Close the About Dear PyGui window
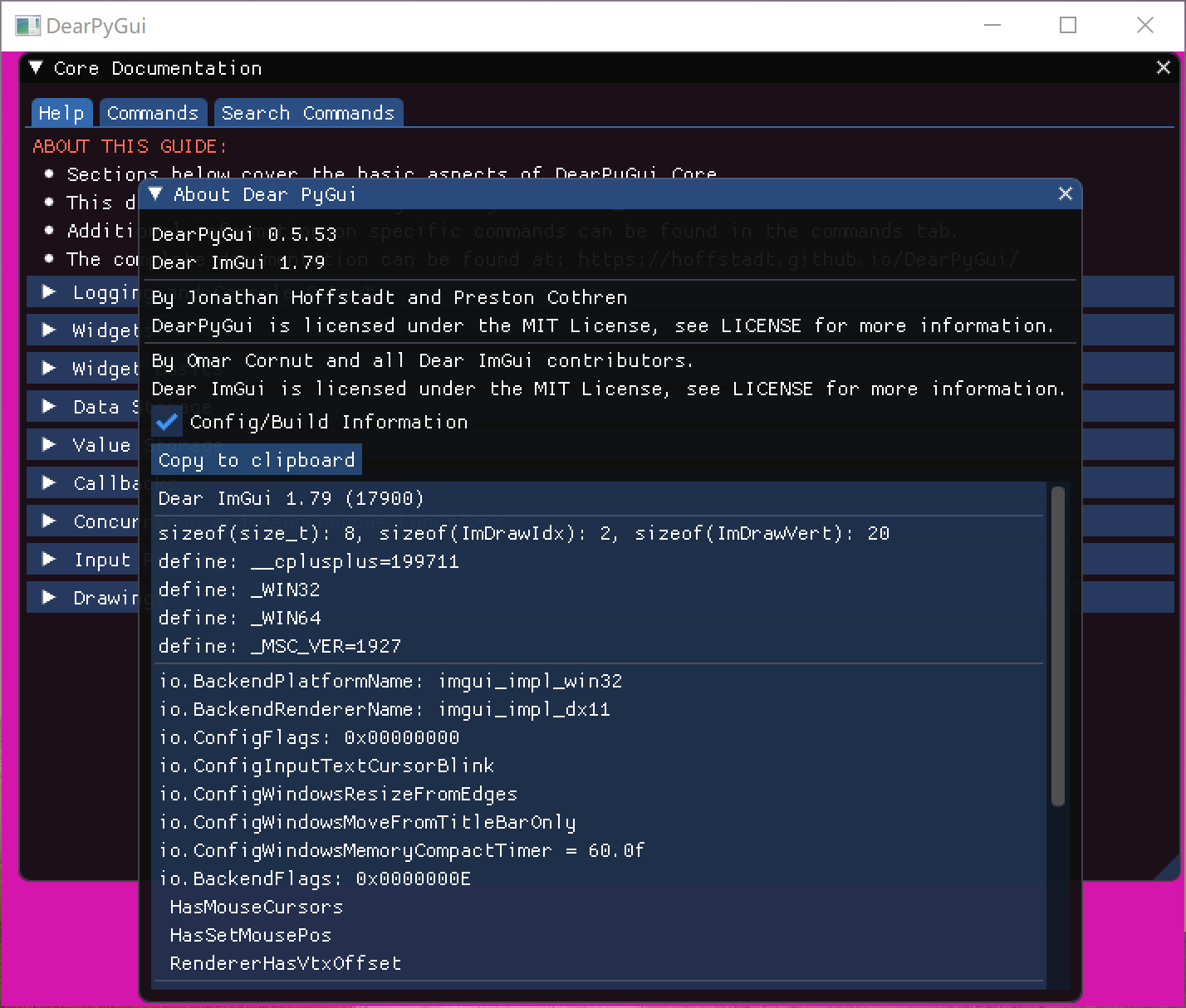The image size is (1186, 1008). 1066,194
